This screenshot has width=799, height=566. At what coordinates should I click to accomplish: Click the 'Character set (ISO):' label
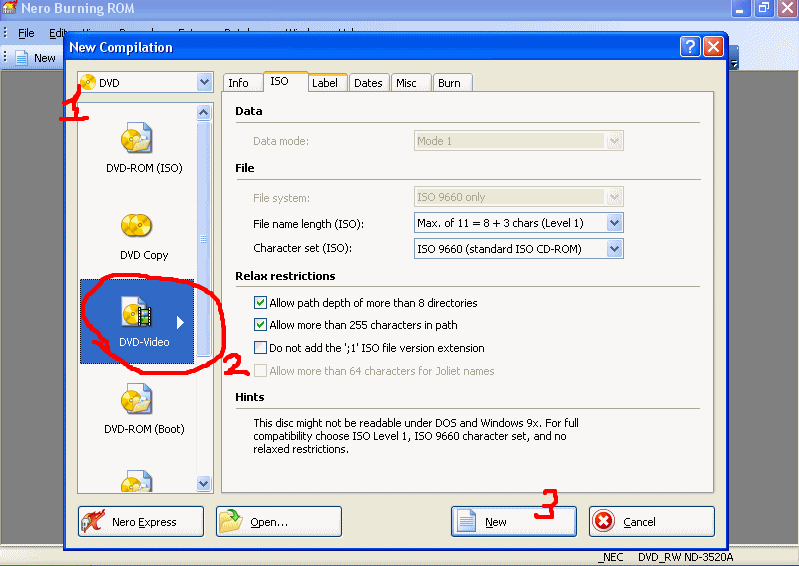click(x=303, y=248)
